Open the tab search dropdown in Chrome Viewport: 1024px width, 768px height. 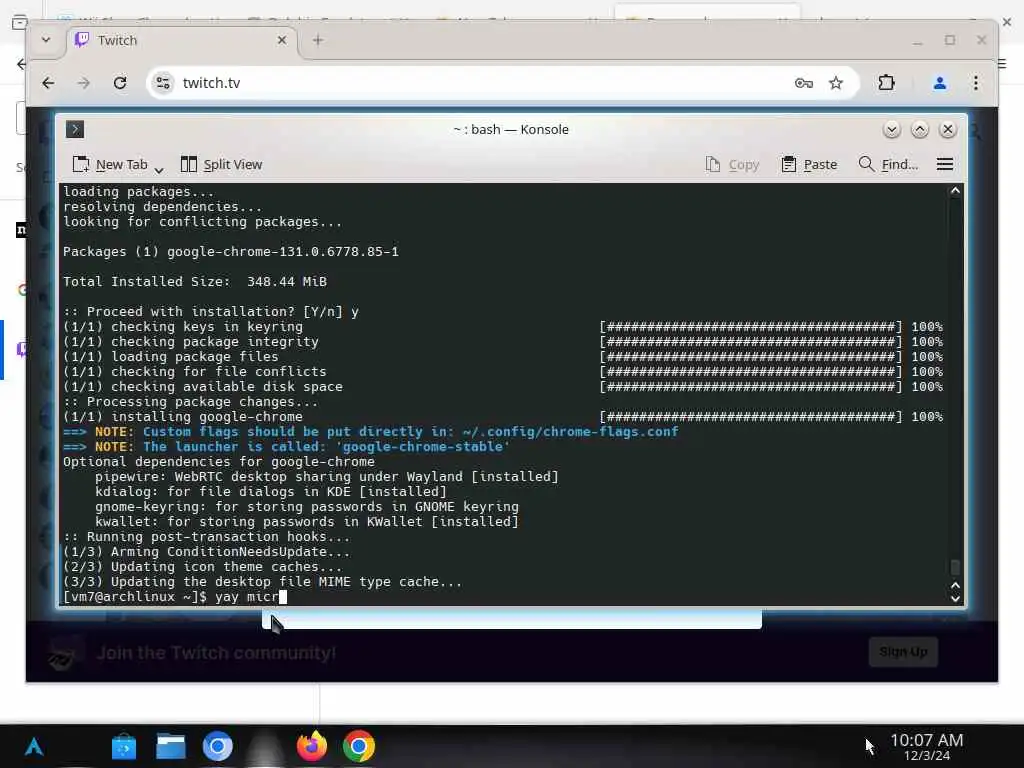coord(46,40)
